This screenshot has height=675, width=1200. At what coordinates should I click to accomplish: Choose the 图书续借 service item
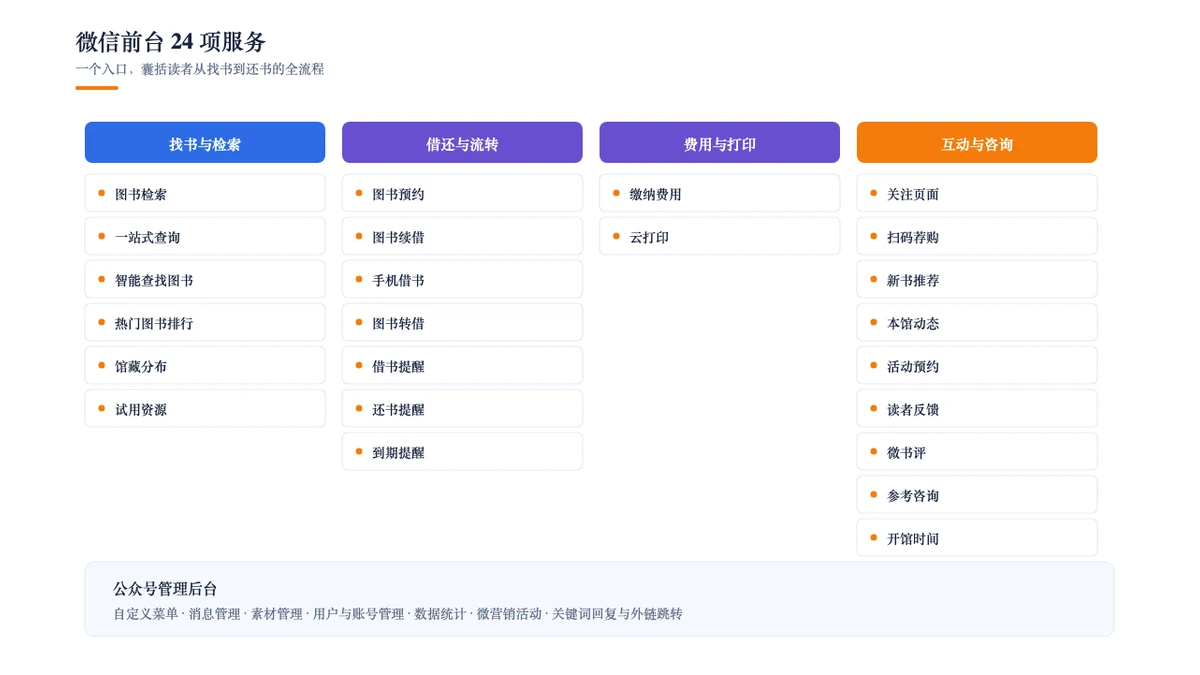[x=462, y=237]
